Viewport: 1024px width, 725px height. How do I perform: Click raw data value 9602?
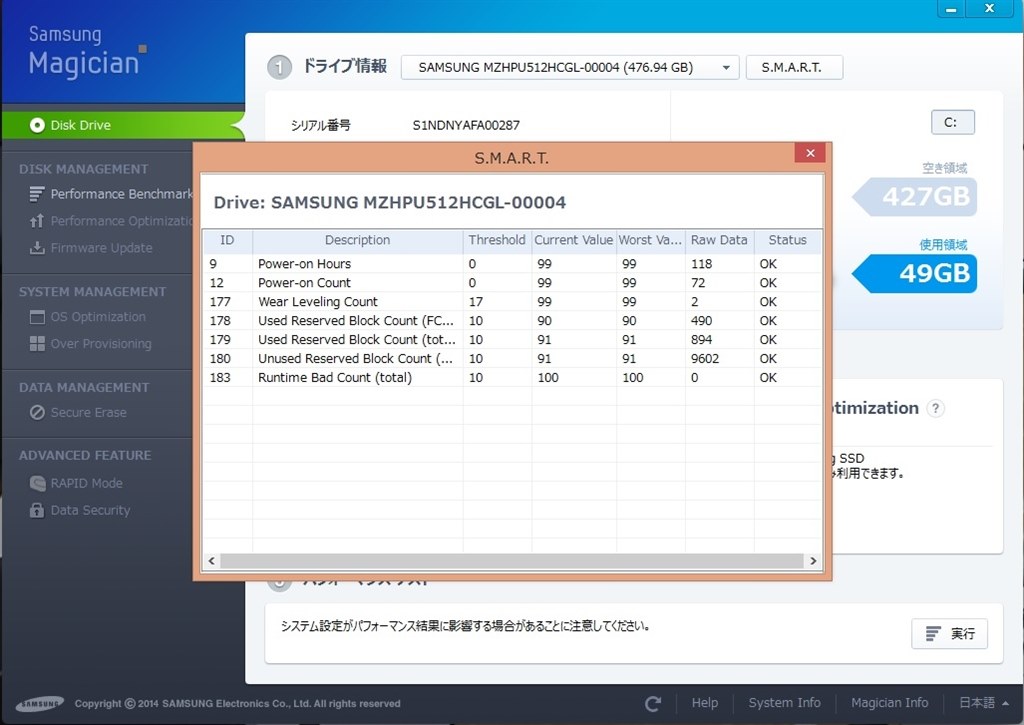point(705,359)
